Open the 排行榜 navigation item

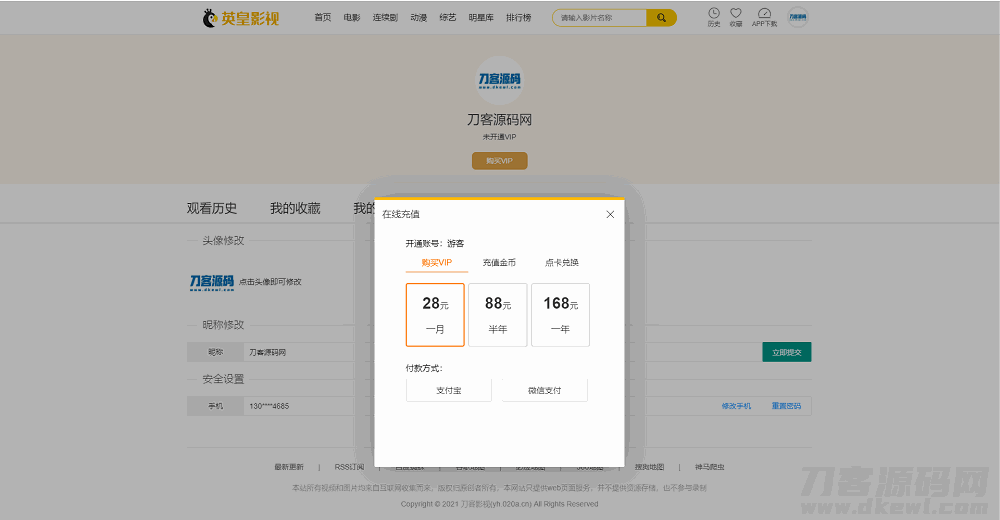[518, 18]
